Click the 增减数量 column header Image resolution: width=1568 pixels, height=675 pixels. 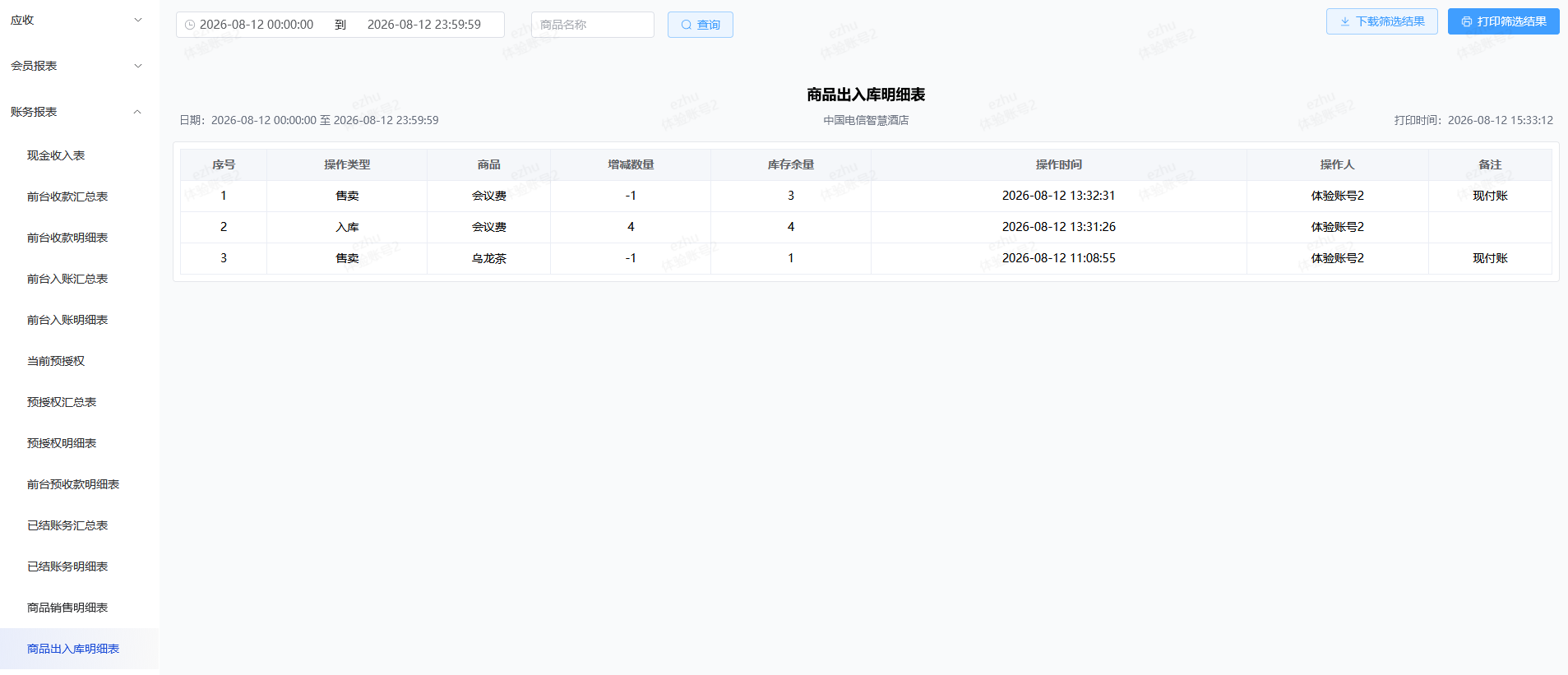click(631, 164)
